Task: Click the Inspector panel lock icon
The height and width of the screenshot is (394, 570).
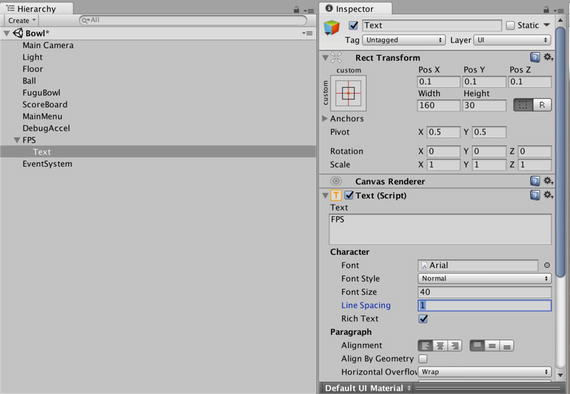Action: click(x=546, y=10)
